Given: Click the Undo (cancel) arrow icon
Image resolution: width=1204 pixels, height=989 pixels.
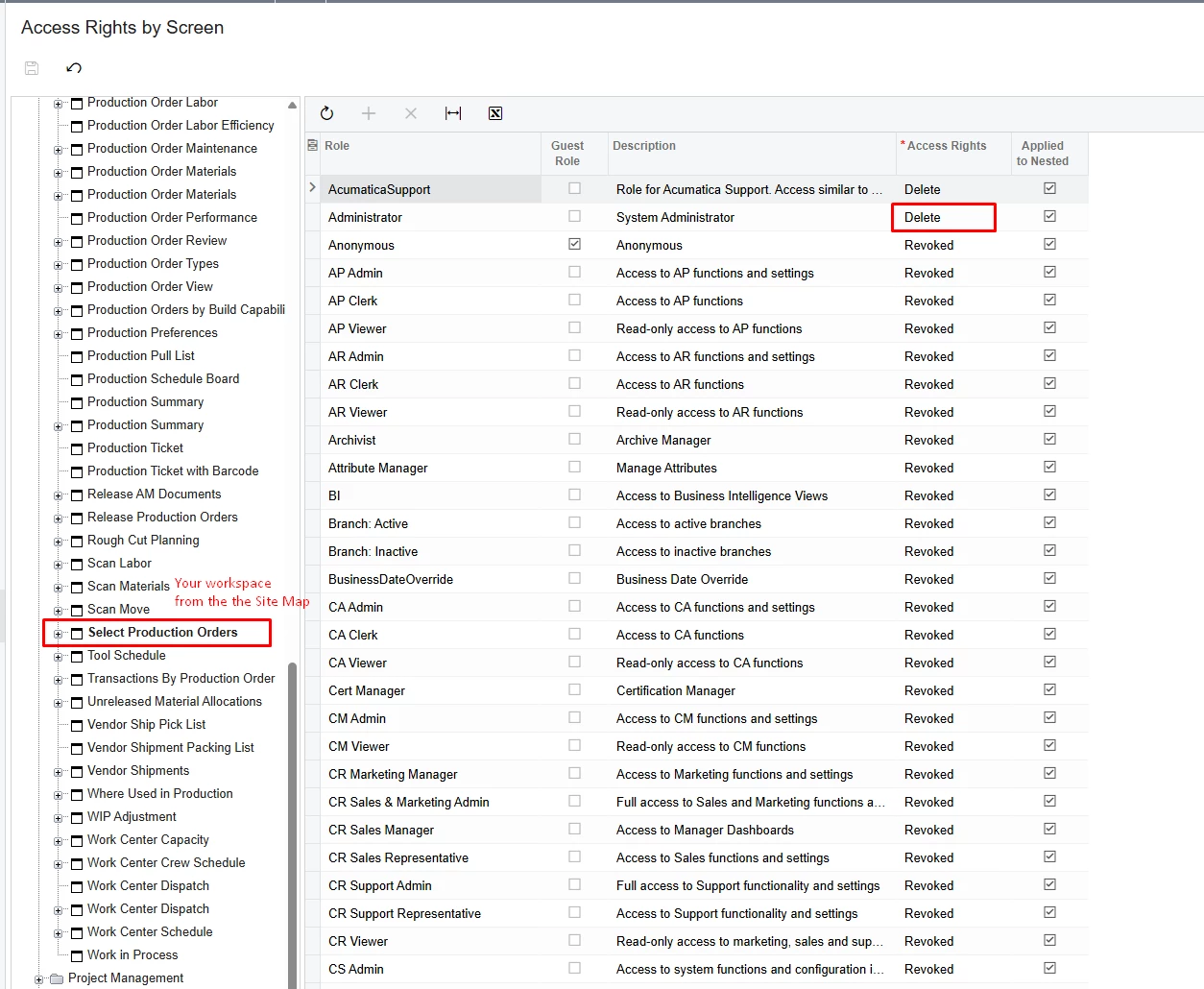Looking at the screenshot, I should pyautogui.click(x=74, y=68).
